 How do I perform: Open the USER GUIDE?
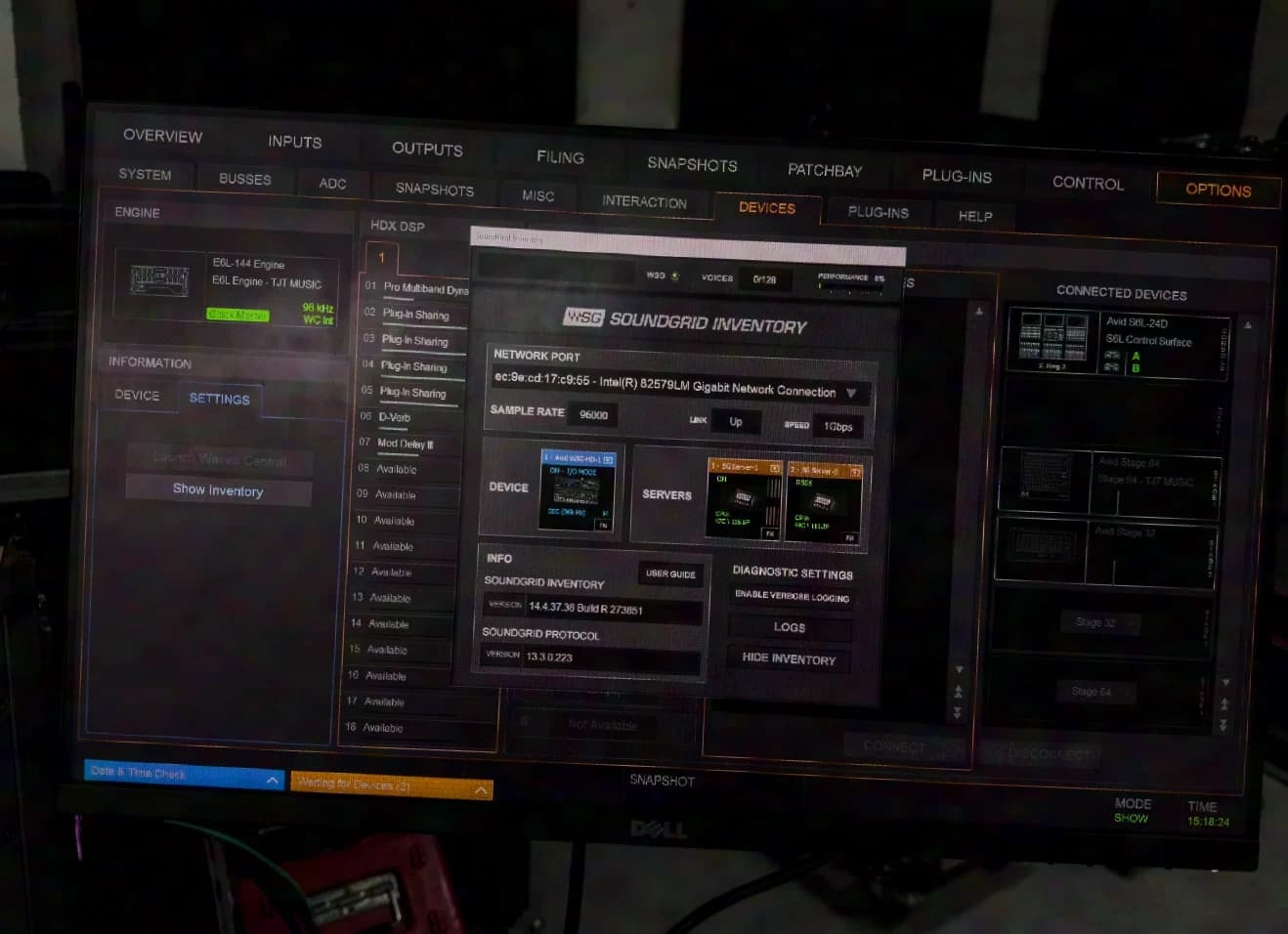pos(670,573)
